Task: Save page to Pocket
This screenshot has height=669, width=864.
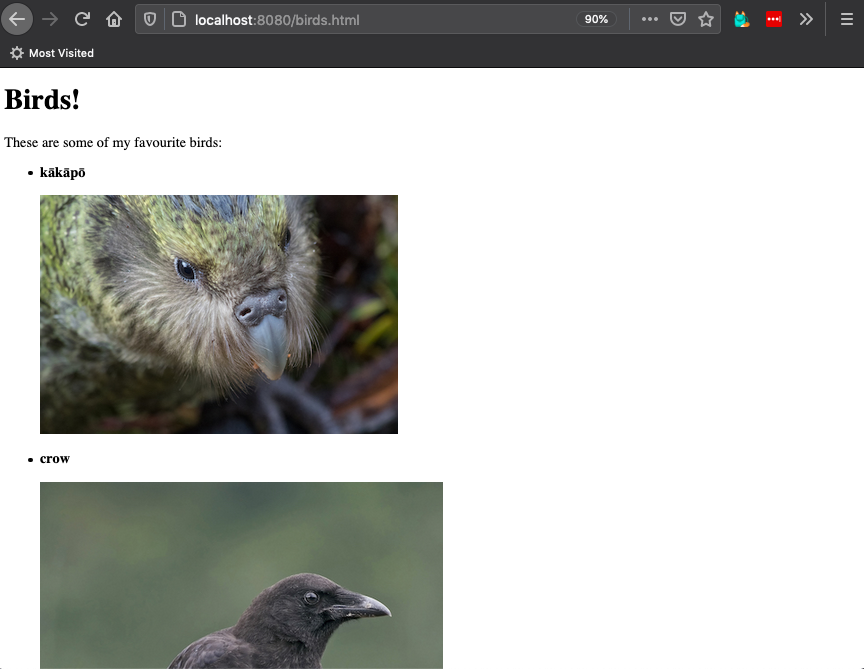Action: point(678,19)
